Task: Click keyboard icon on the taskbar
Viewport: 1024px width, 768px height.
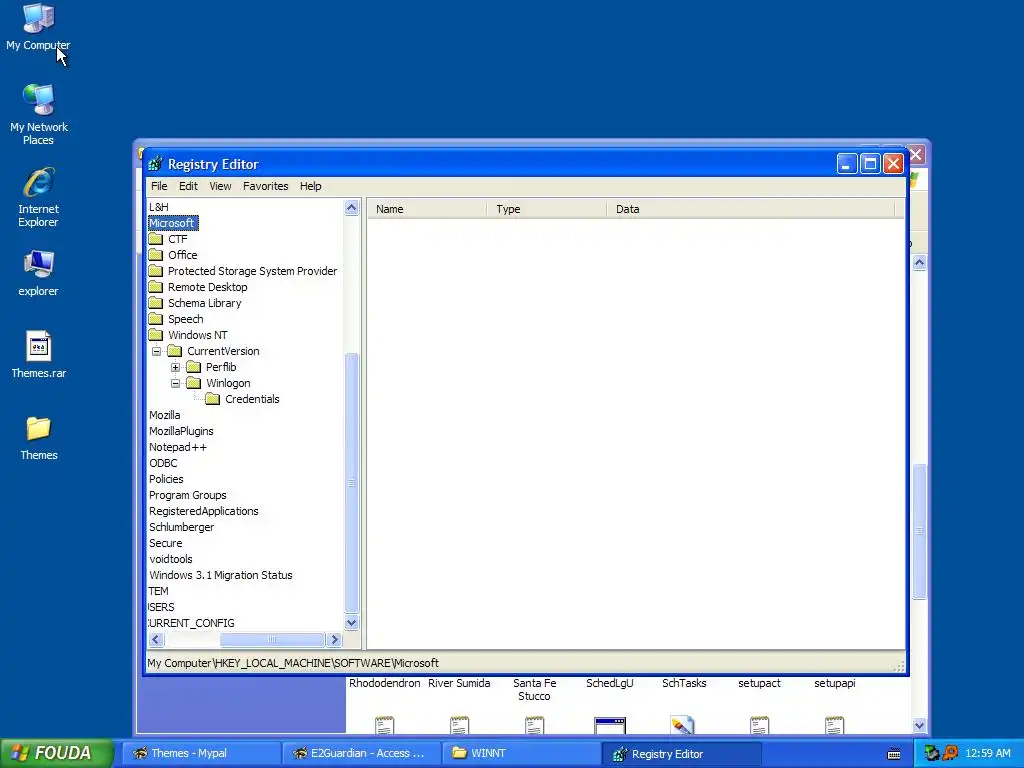Action: tap(894, 754)
